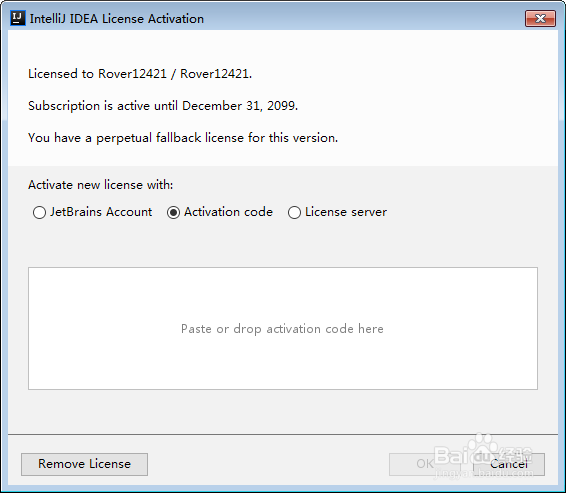Click the 'JetBrains Account' option label text
Viewport: 566px width, 493px height.
(x=101, y=212)
